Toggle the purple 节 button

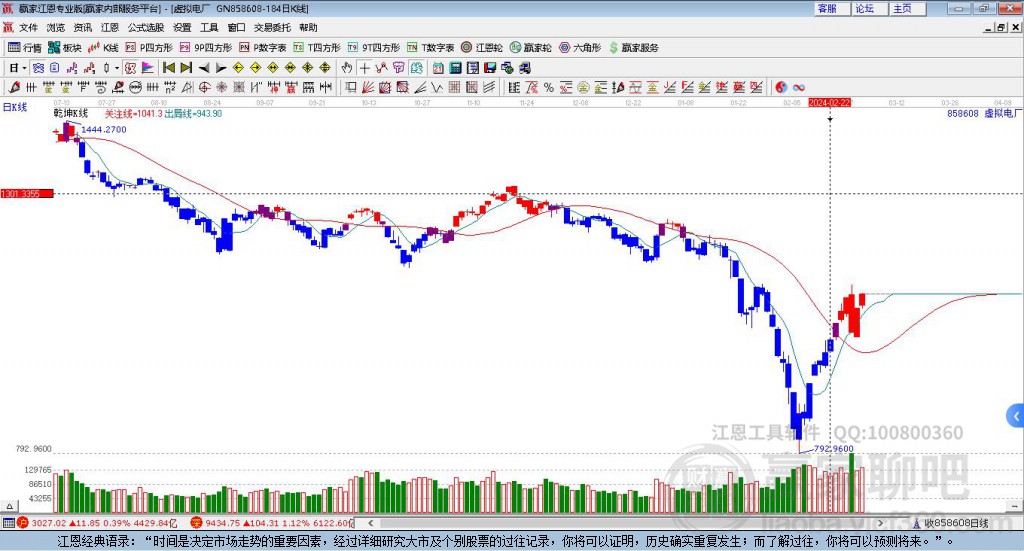click(398, 68)
